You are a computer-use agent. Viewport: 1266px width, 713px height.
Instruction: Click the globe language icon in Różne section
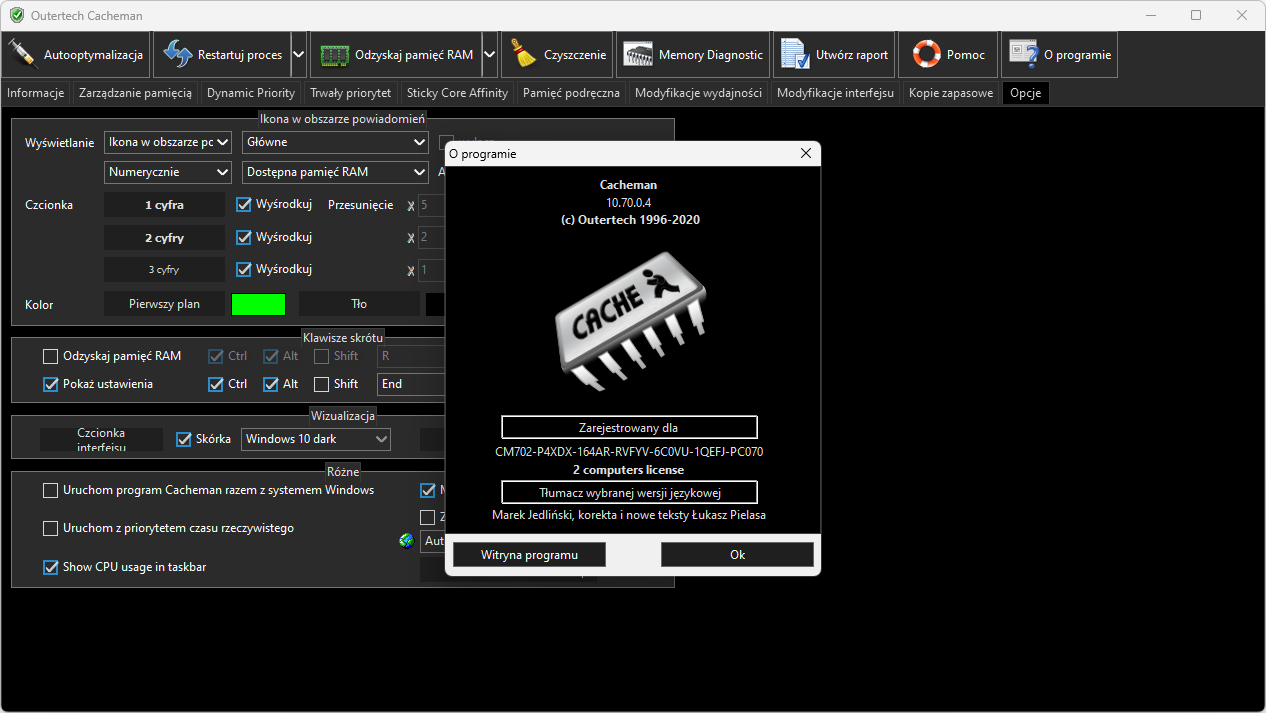click(x=406, y=541)
